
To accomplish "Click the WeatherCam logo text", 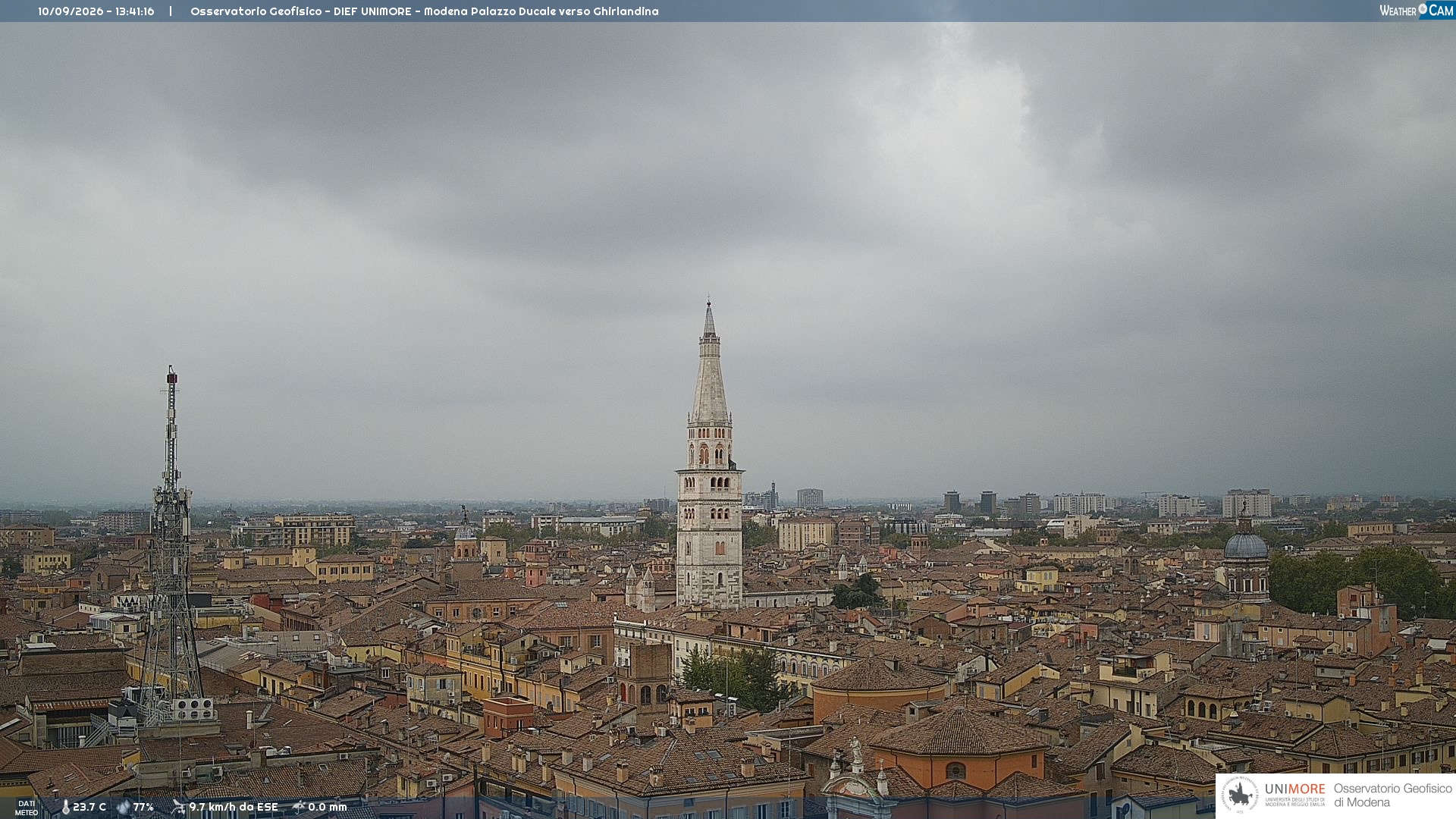I will point(1417,10).
